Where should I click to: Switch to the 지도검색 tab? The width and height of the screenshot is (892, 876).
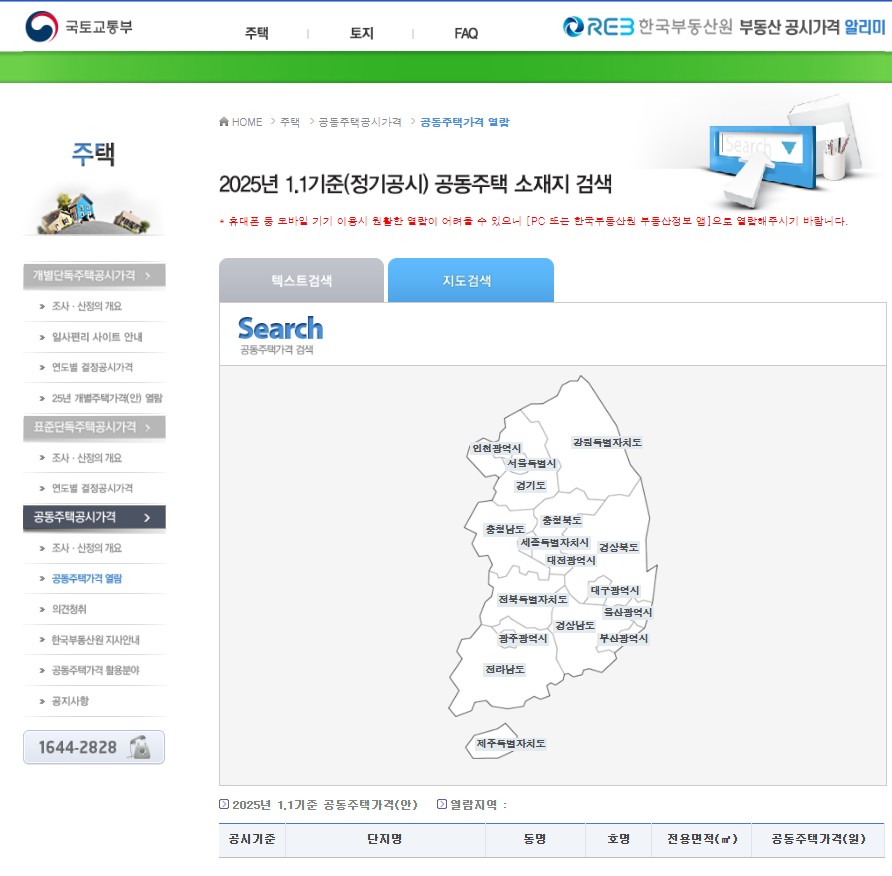point(470,281)
